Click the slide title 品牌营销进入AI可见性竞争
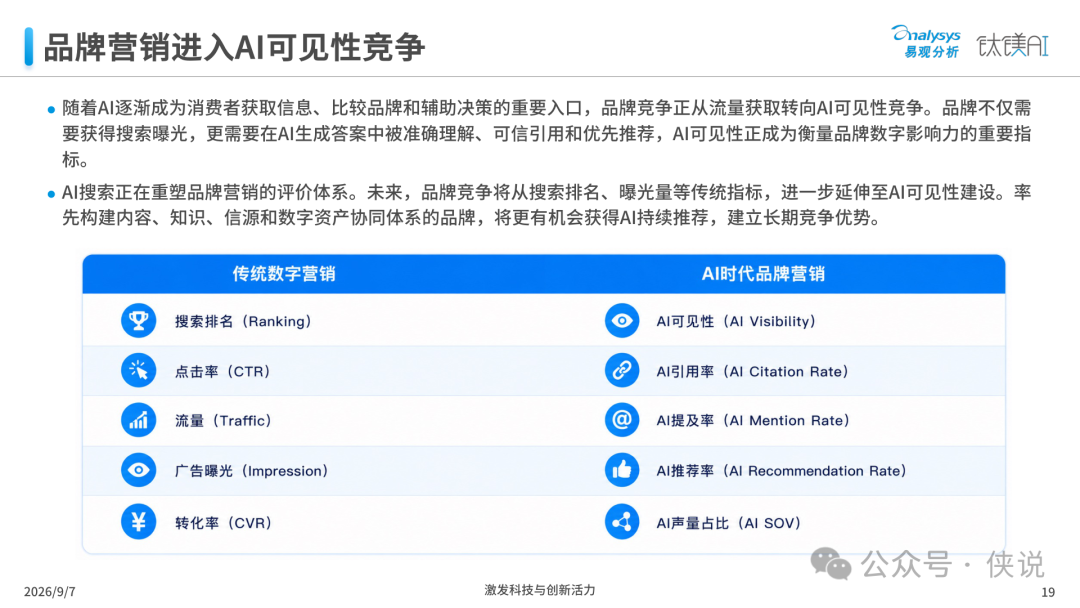This screenshot has width=1080, height=608. [x=233, y=48]
